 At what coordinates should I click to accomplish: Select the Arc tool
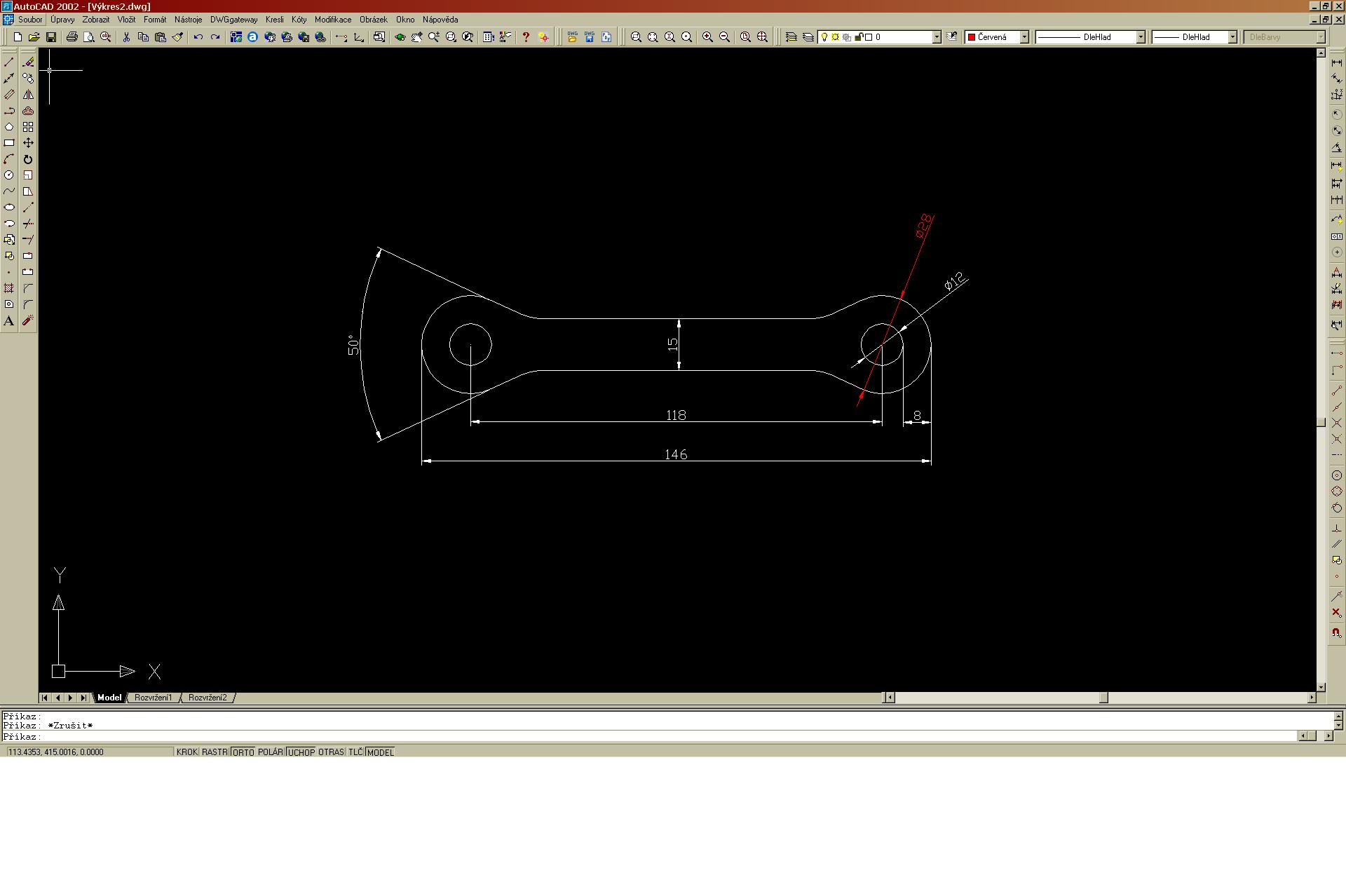click(x=9, y=159)
